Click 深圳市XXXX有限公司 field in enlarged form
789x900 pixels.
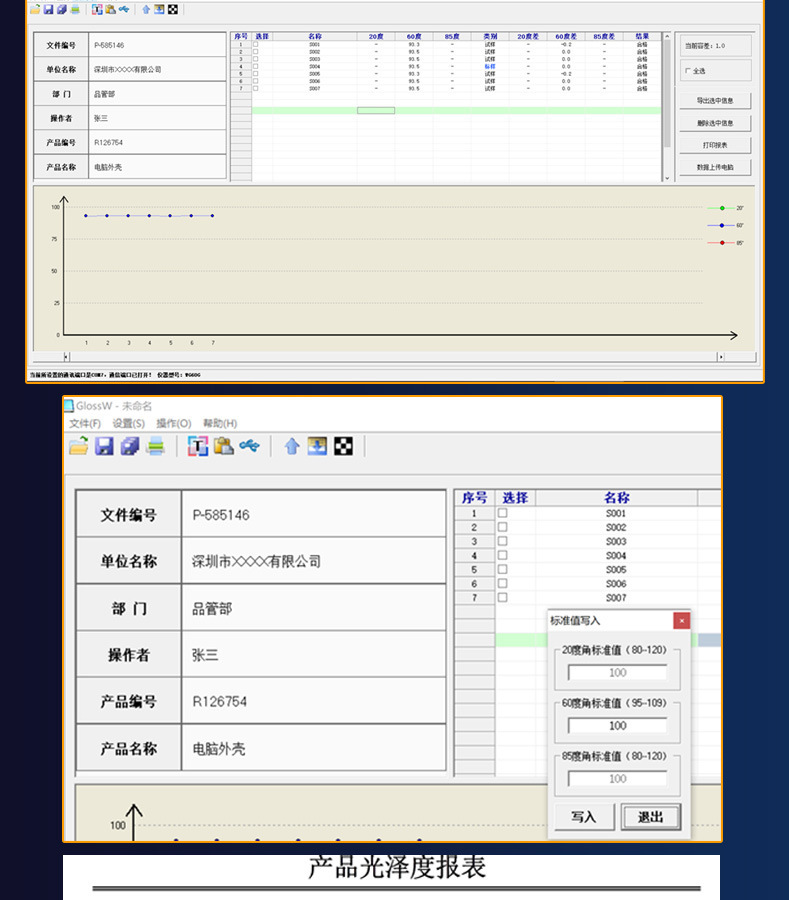point(314,561)
